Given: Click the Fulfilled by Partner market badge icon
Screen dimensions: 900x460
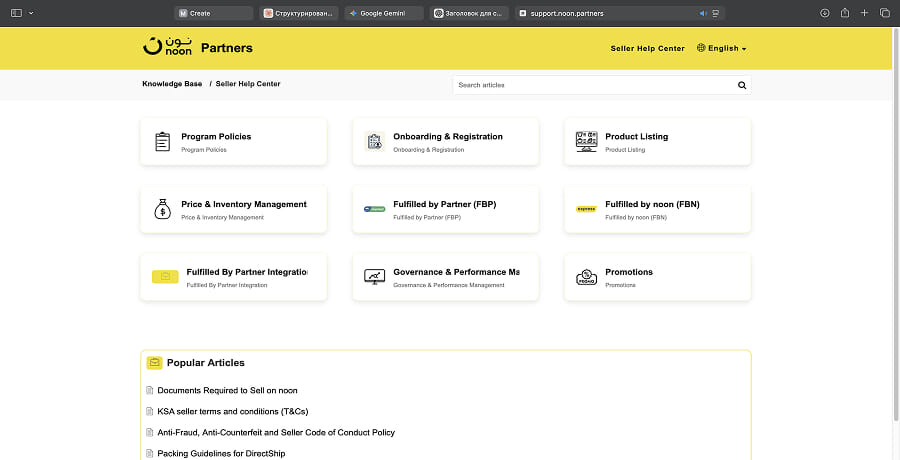Looking at the screenshot, I should click(374, 209).
